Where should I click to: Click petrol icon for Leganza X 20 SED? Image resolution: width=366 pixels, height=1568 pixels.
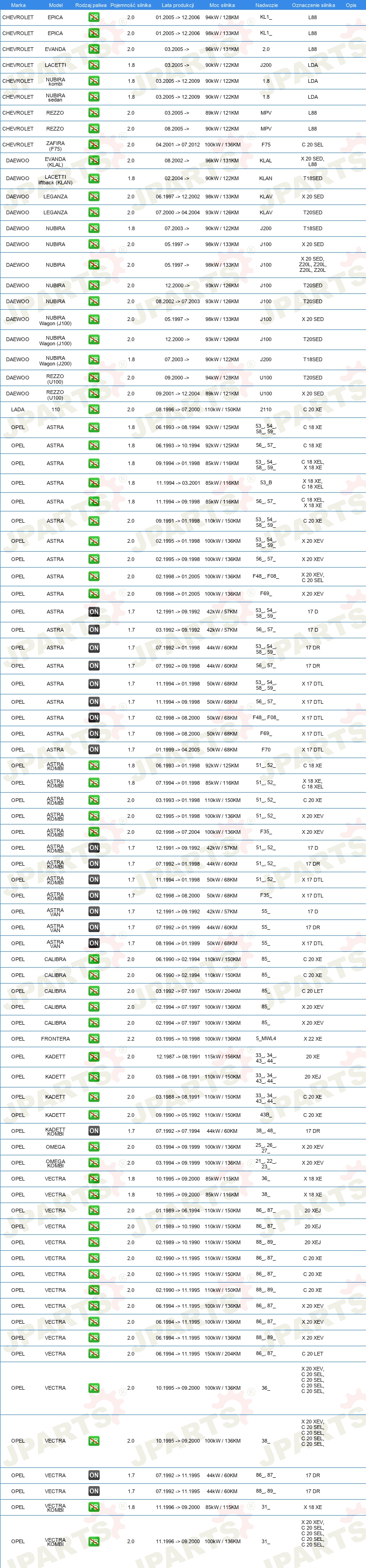coord(94,197)
